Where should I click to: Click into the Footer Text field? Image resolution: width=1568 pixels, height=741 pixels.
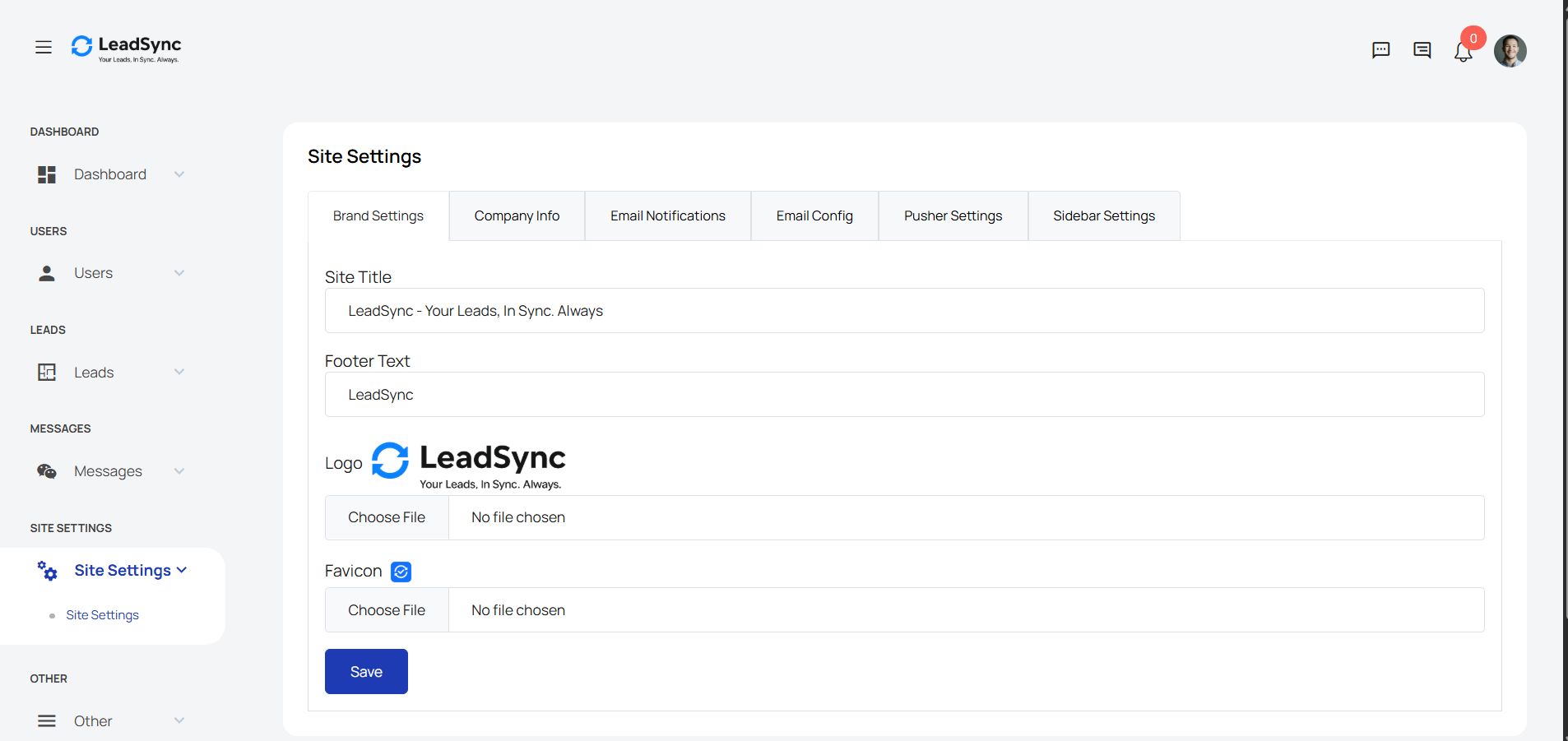tap(904, 395)
